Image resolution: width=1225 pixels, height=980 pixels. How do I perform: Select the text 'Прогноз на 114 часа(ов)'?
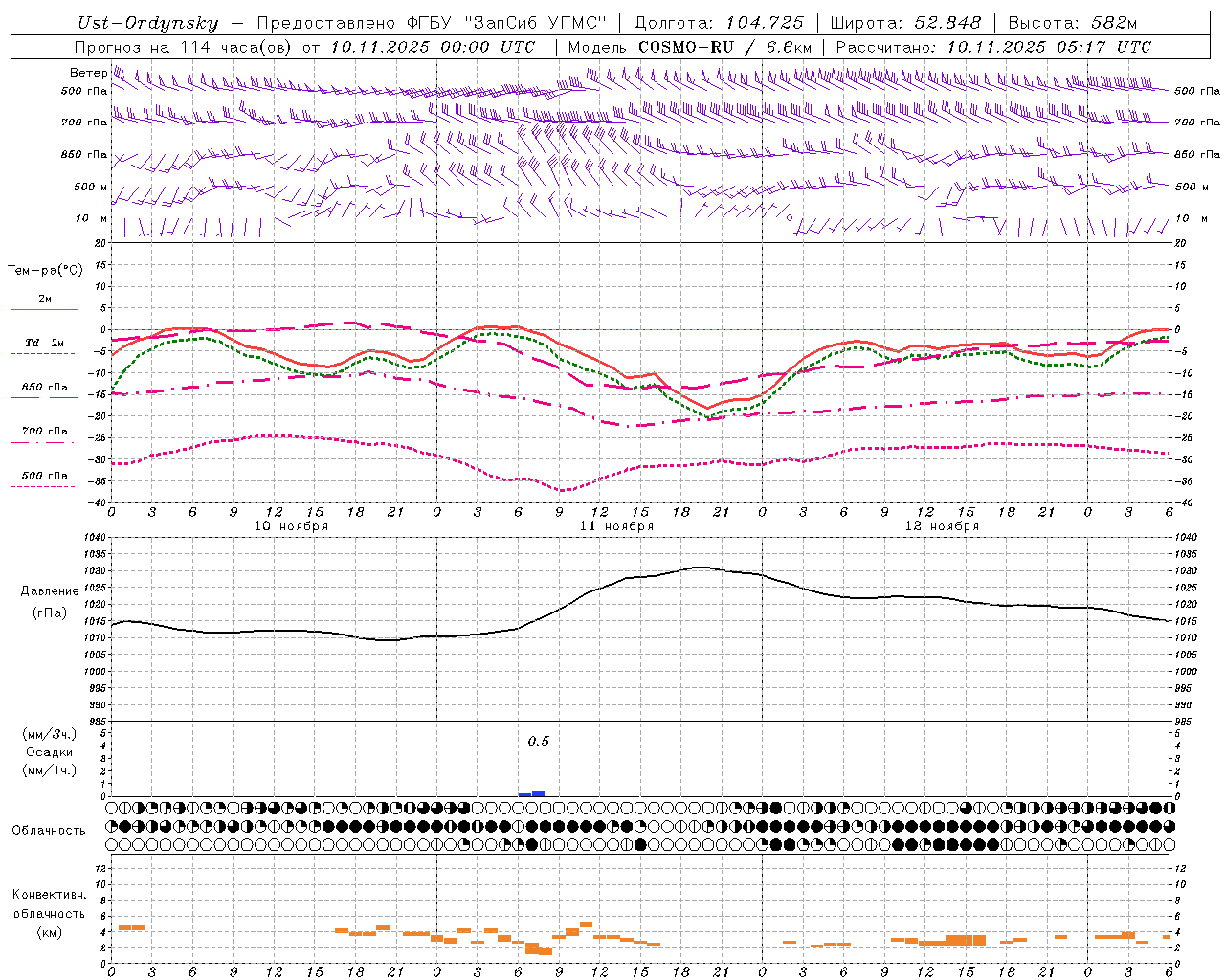pos(184,47)
